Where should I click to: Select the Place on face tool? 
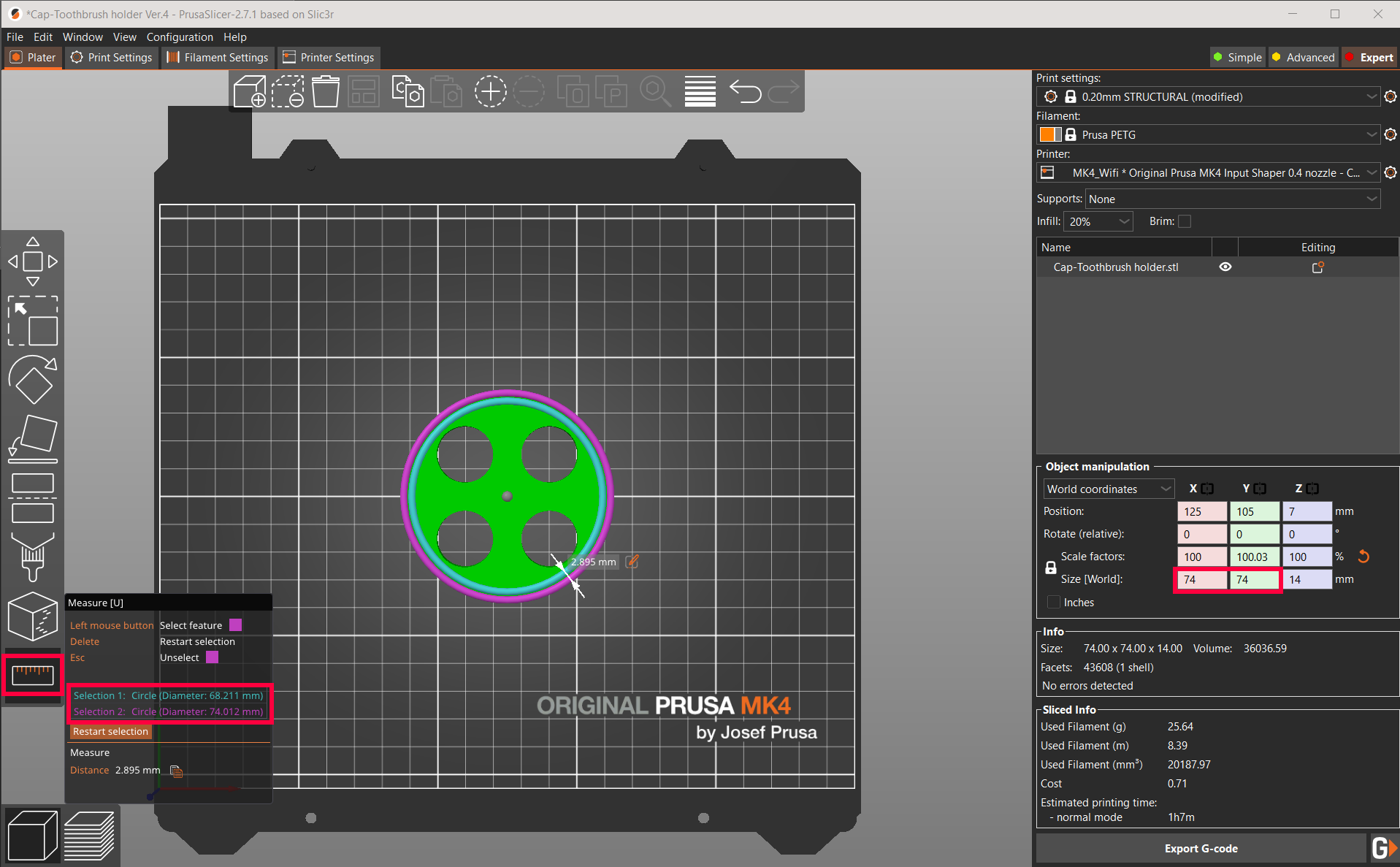pos(33,438)
